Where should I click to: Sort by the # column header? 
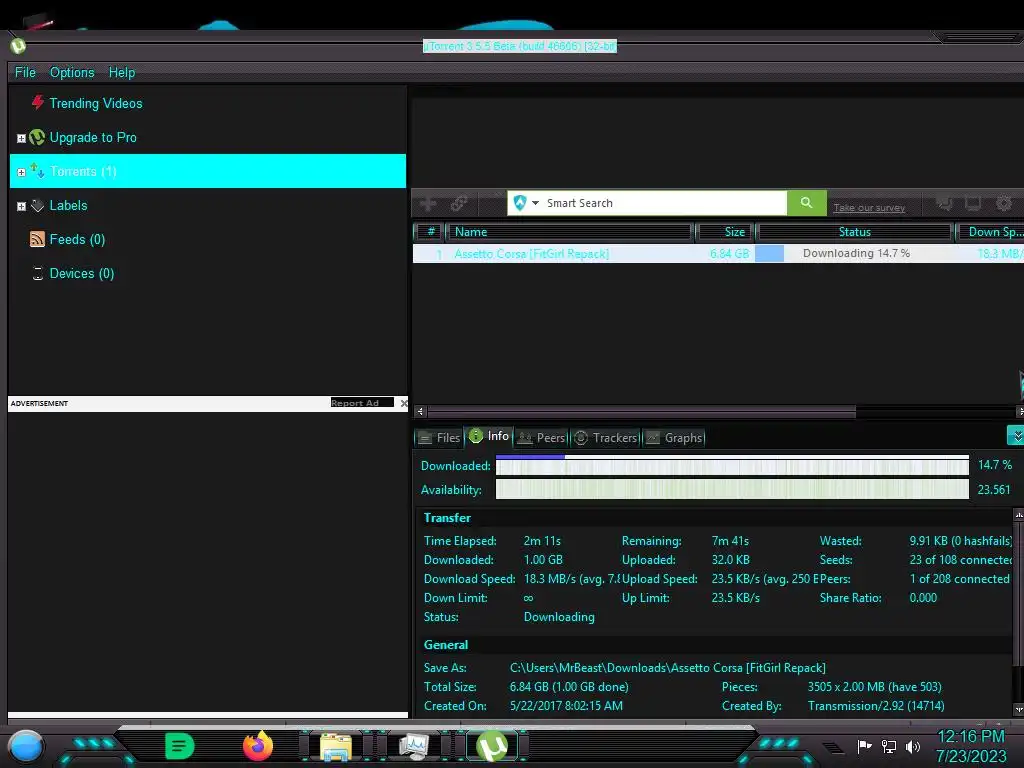430,232
